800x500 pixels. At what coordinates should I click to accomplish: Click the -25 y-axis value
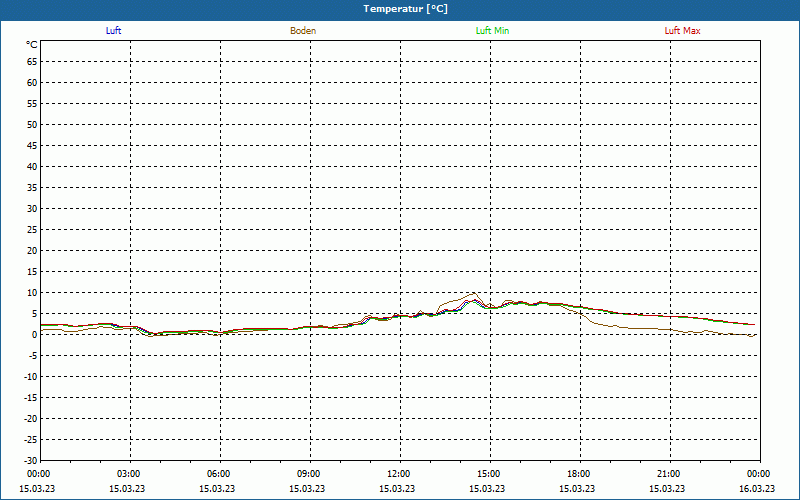[x=31, y=439]
